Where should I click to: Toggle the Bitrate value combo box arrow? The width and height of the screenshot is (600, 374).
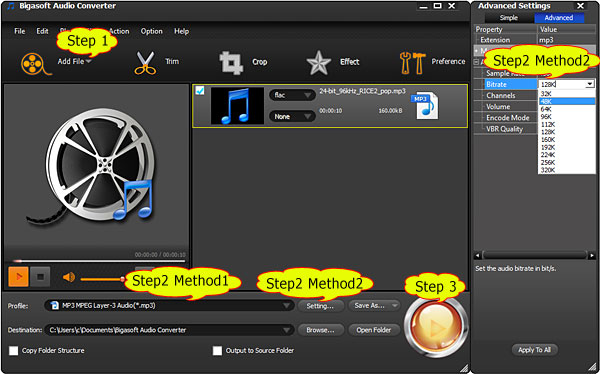click(590, 84)
